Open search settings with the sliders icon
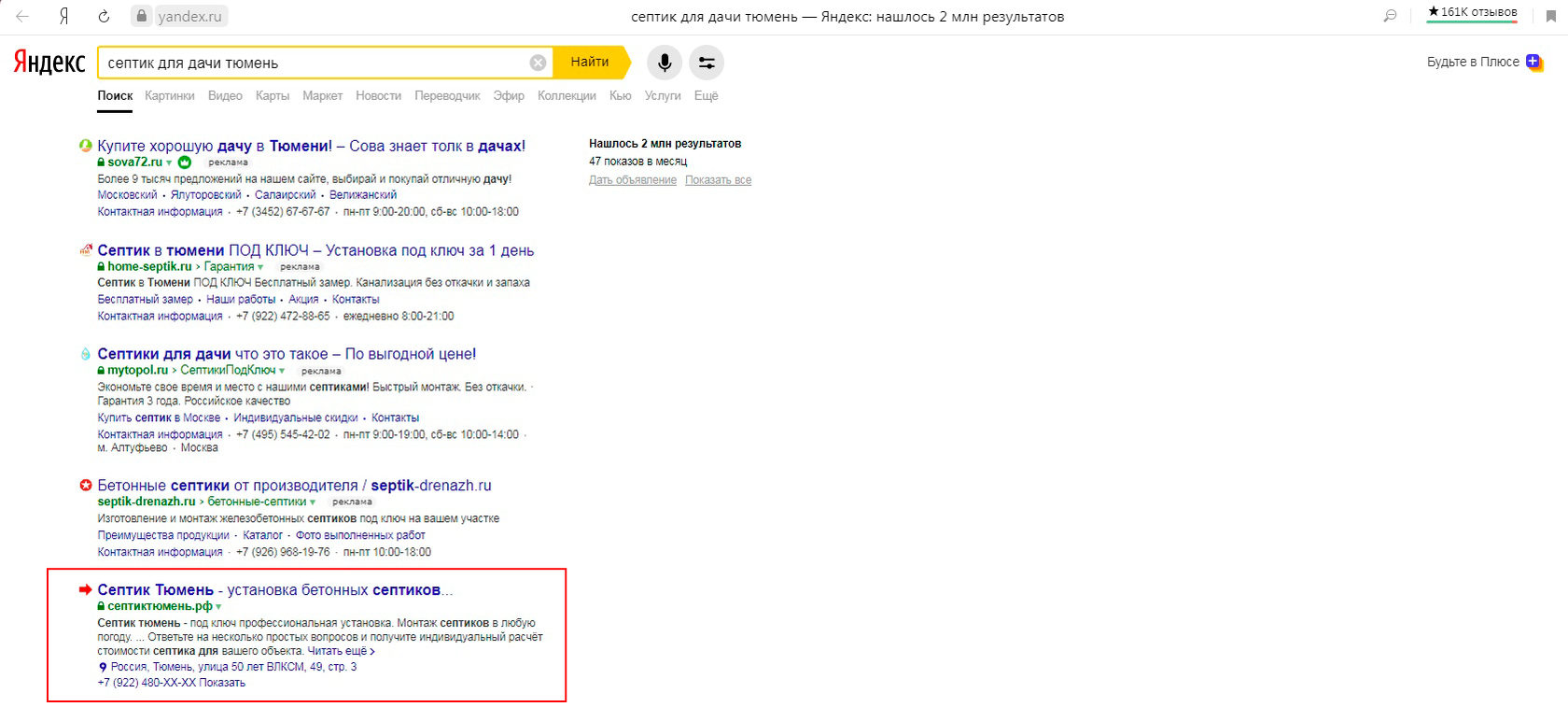 [x=707, y=63]
